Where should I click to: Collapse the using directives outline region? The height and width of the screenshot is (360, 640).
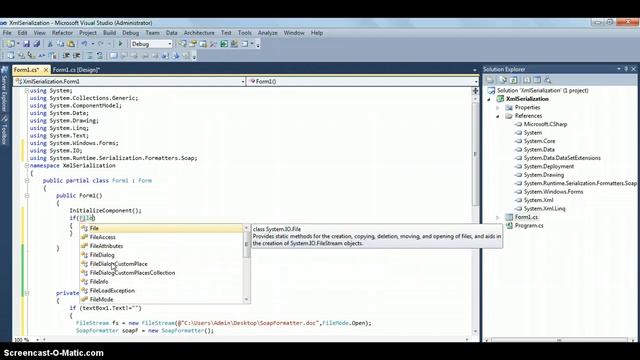click(27, 91)
